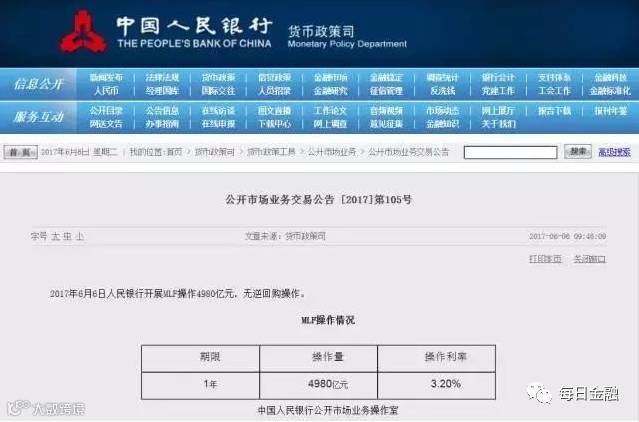Click 首页 in the breadcrumb path
The image size is (639, 422).
click(174, 152)
